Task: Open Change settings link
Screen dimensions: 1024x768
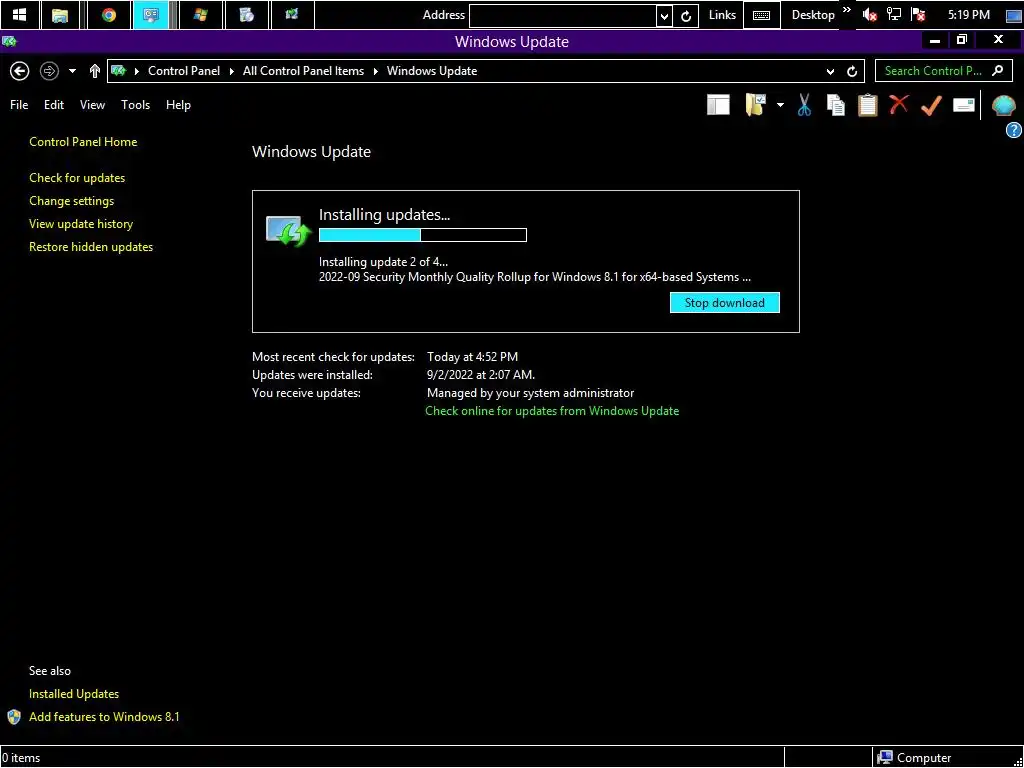Action: coord(71,200)
